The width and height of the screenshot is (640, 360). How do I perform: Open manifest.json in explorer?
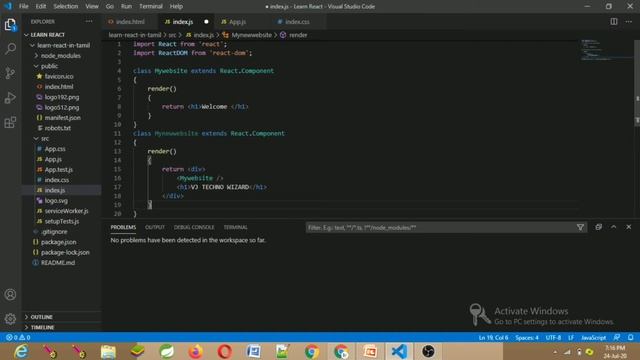[x=62, y=118]
